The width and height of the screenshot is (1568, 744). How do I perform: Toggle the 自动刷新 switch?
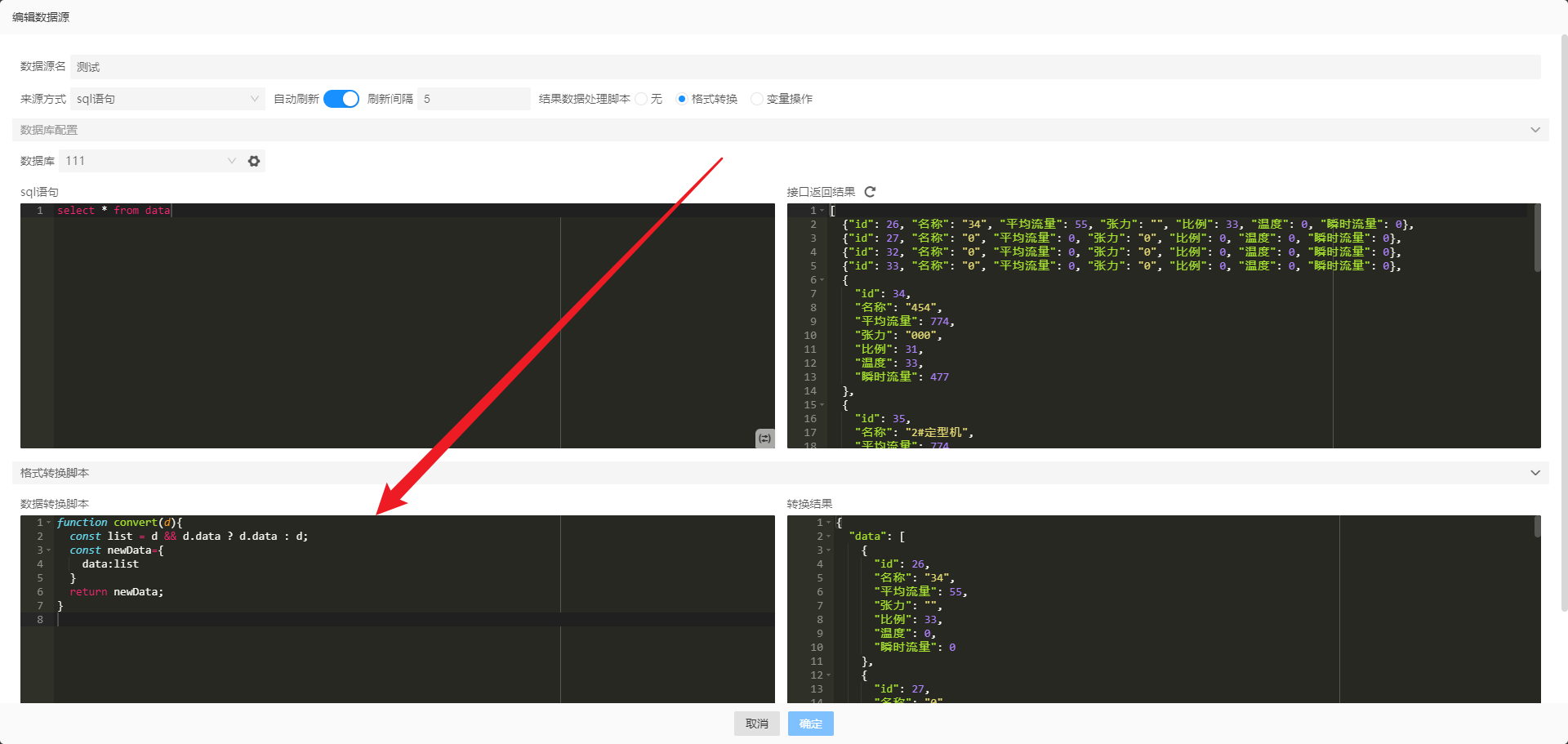click(x=341, y=99)
